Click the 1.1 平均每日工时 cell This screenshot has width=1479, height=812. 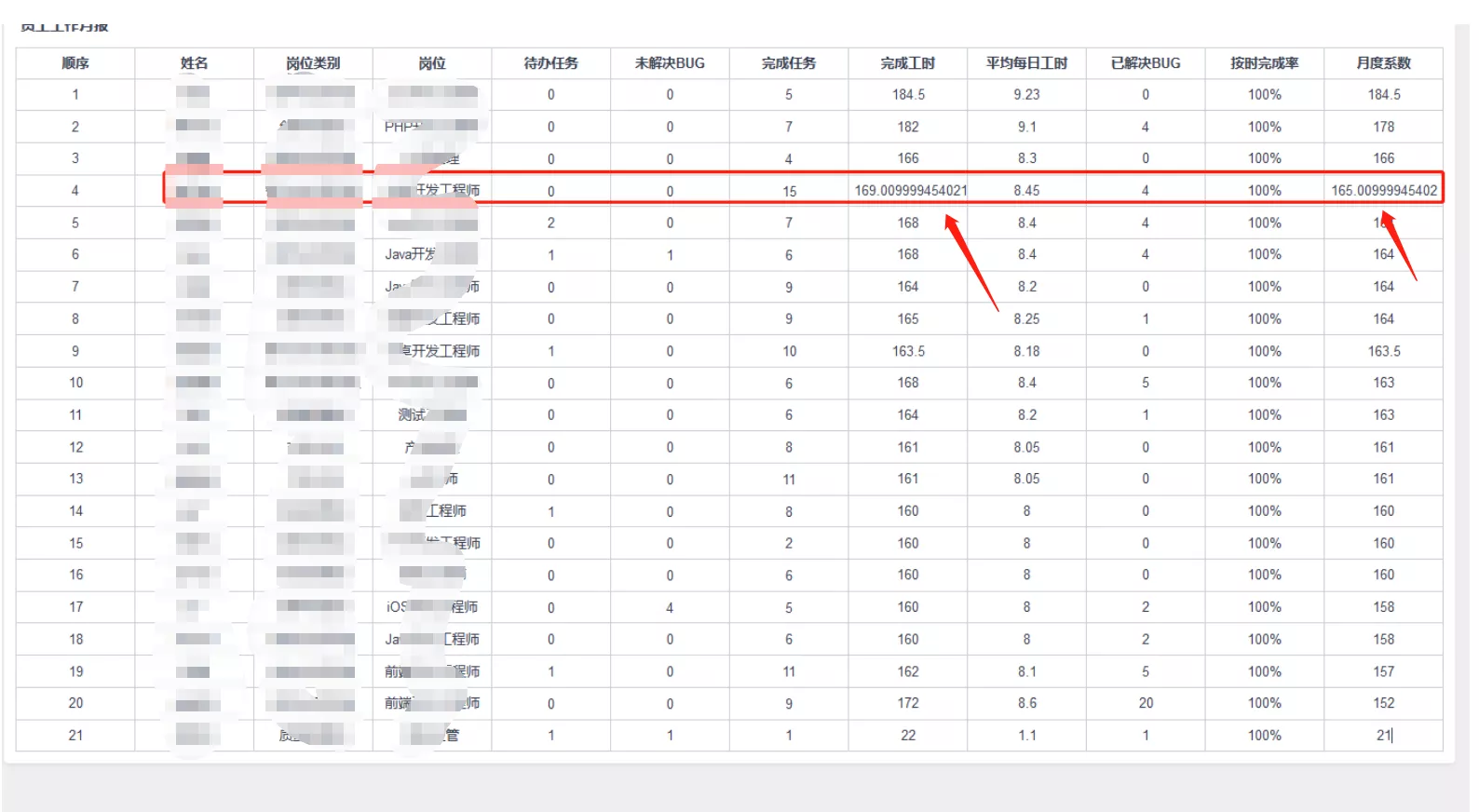[1026, 736]
